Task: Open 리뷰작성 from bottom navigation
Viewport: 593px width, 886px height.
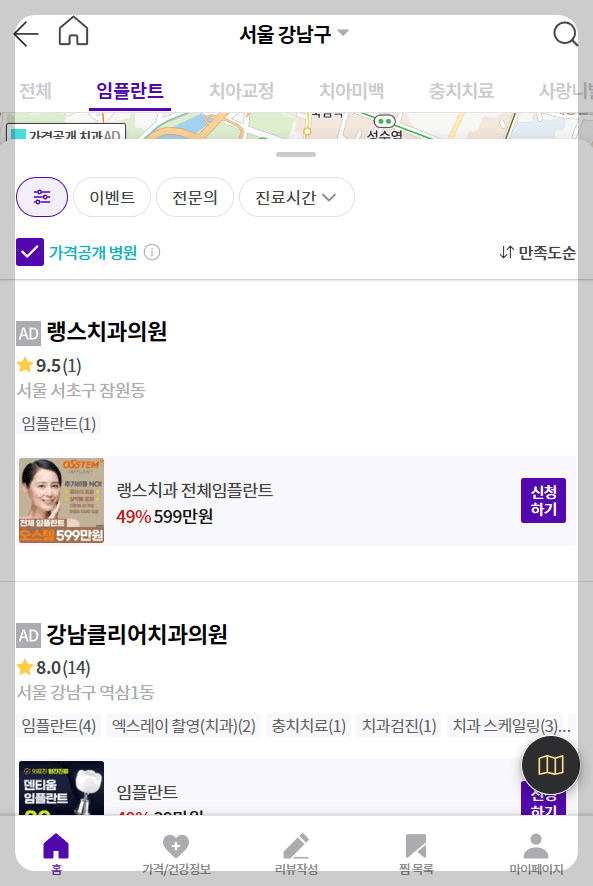Action: 296,852
